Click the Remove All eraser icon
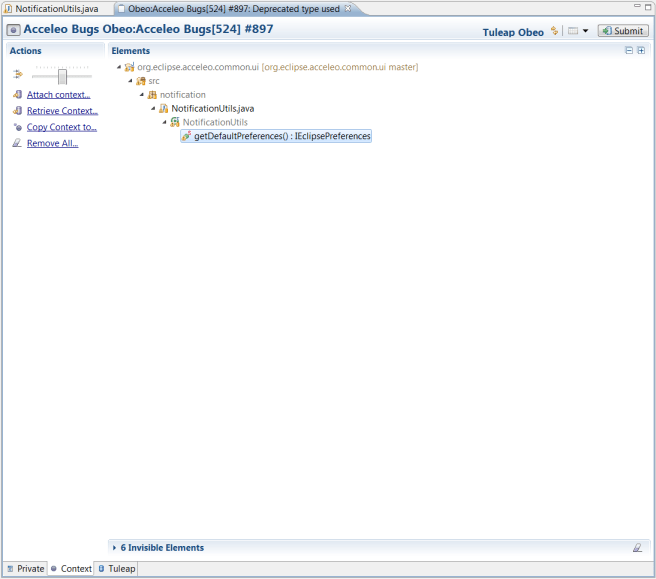The width and height of the screenshot is (656, 579). [x=17, y=143]
